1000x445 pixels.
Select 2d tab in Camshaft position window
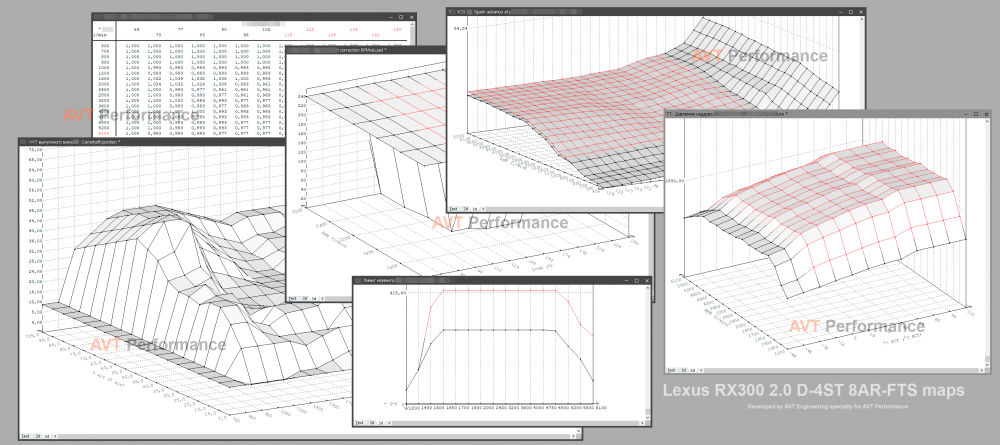[x=39, y=436]
